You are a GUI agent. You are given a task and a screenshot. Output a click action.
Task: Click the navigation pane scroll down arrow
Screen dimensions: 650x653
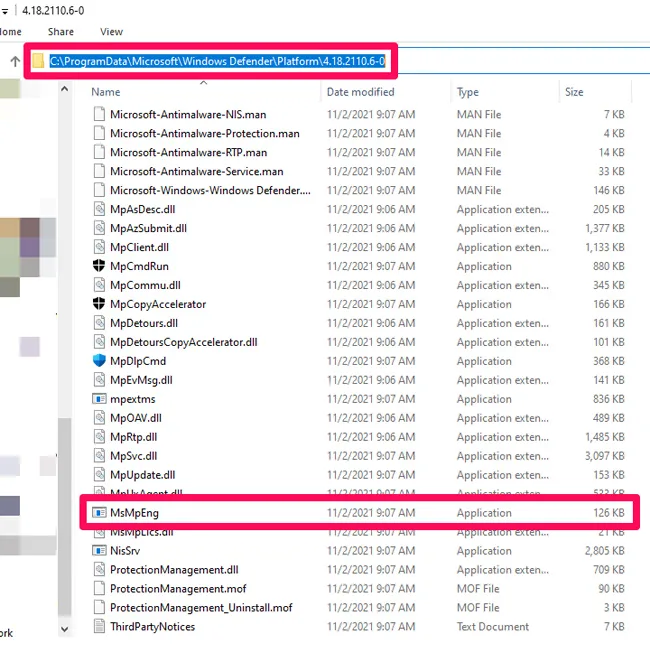coord(65,629)
